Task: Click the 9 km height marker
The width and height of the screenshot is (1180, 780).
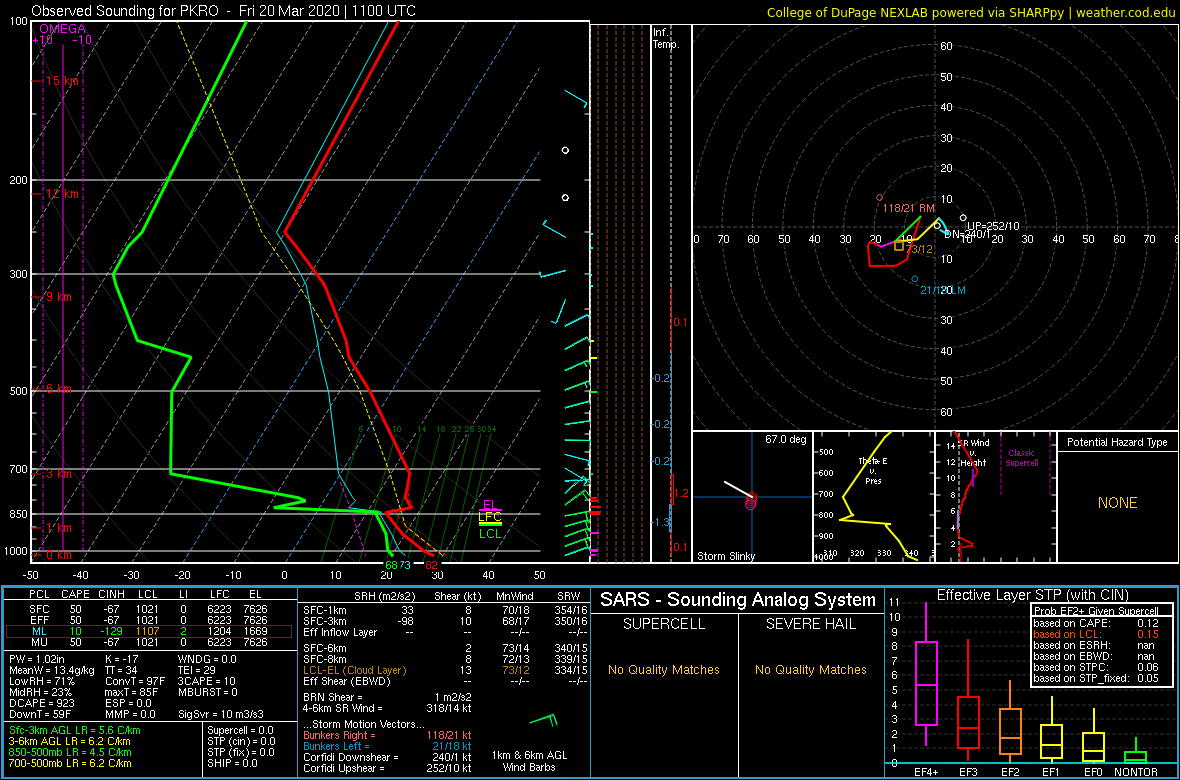Action: point(59,297)
